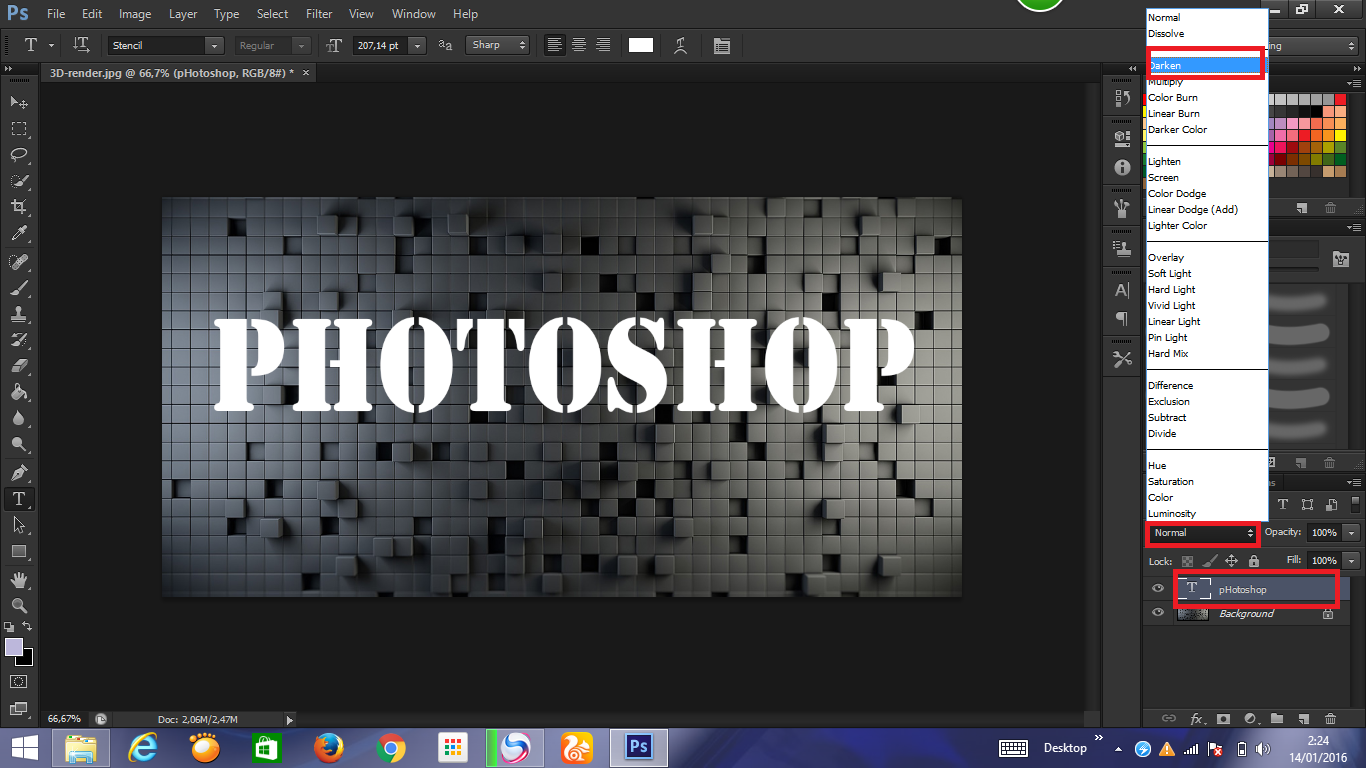Left align text
Screen dimensions: 1366x768
555,45
